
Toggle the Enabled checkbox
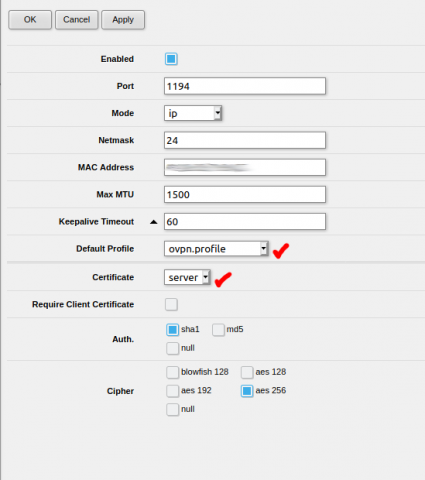pos(171,59)
